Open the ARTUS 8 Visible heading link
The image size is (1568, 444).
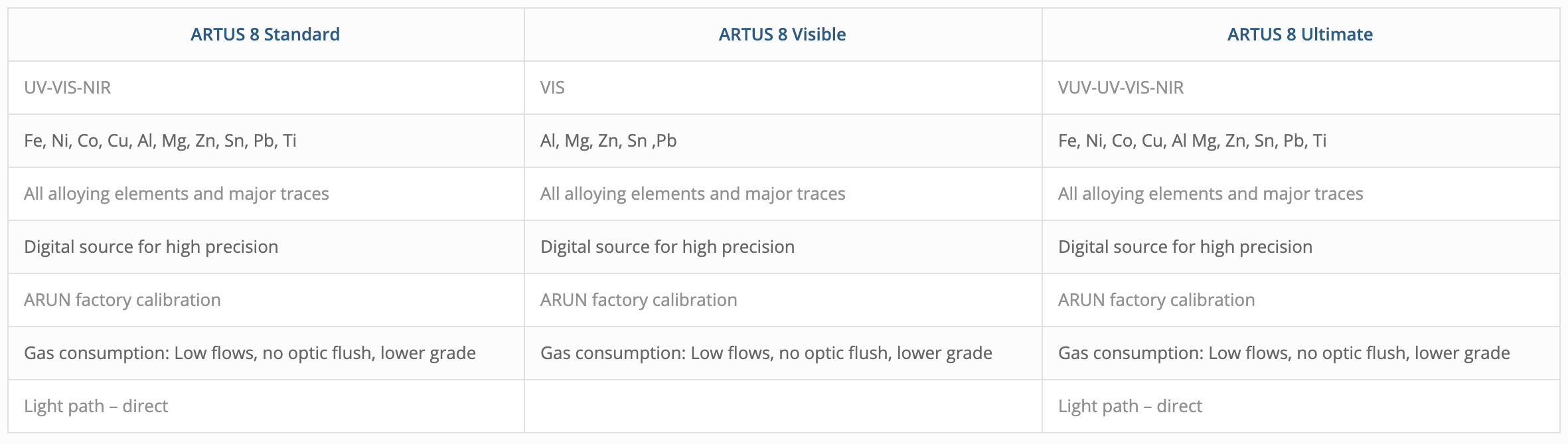(x=782, y=35)
